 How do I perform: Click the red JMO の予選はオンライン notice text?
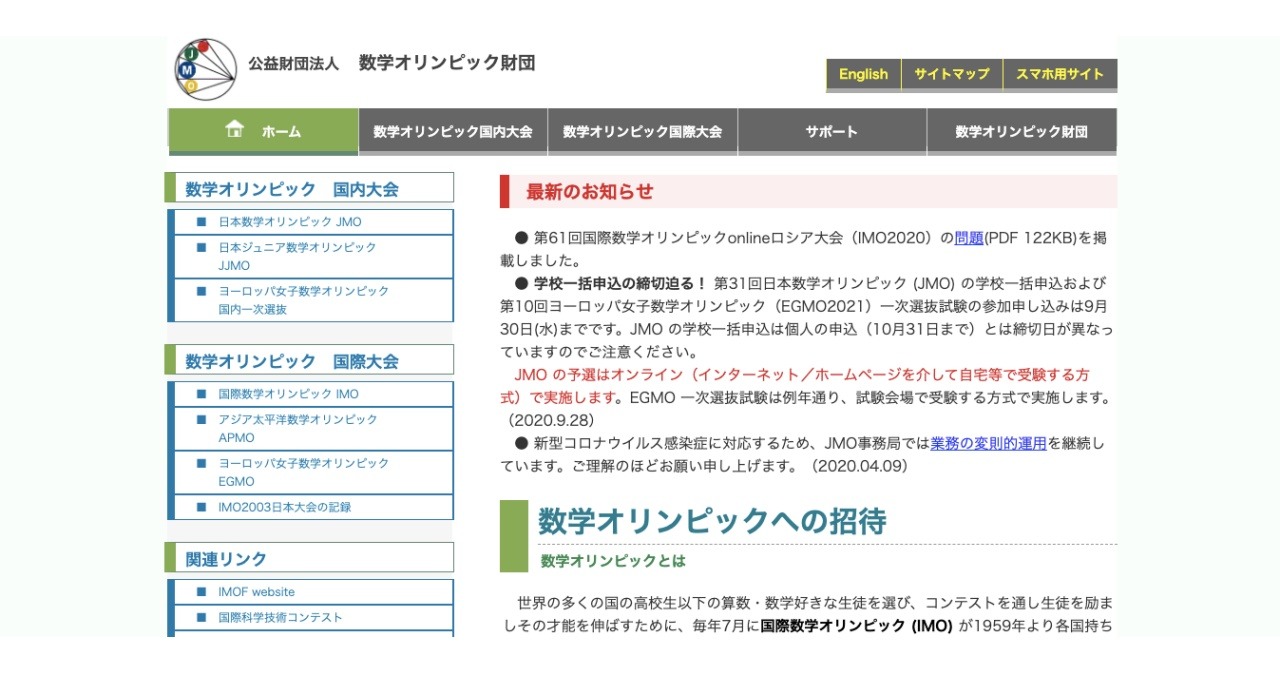(797, 386)
